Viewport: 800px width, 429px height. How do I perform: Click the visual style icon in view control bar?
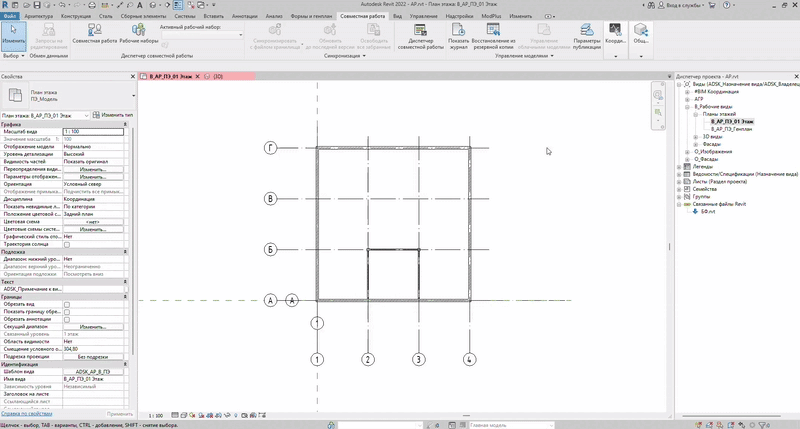[184, 415]
